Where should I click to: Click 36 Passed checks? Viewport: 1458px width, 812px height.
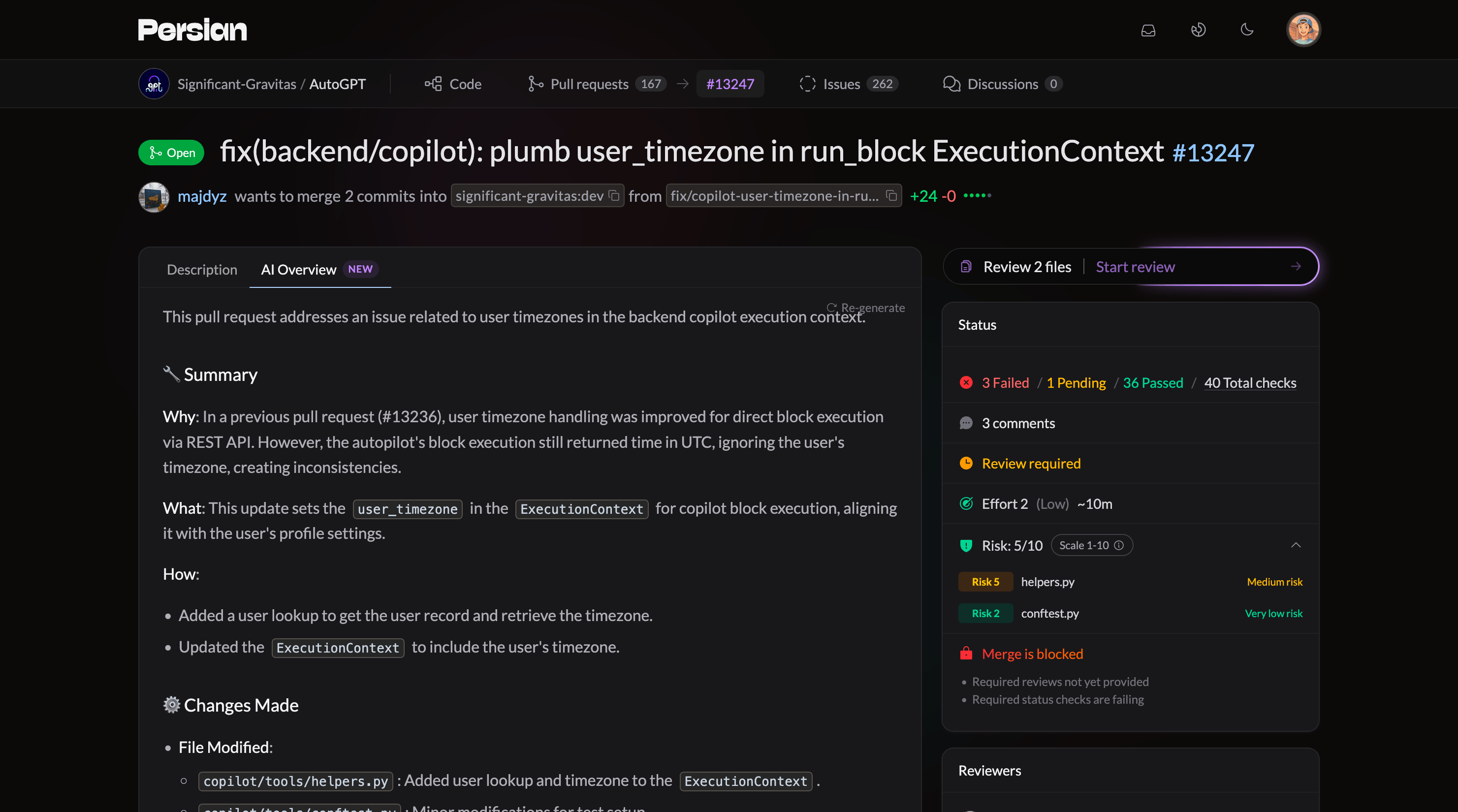(1153, 382)
